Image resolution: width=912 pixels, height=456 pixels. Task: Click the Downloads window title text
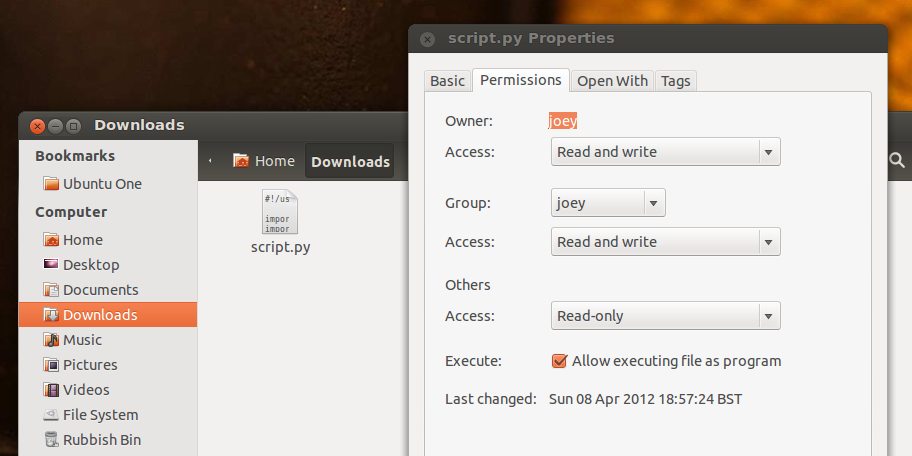(x=139, y=125)
